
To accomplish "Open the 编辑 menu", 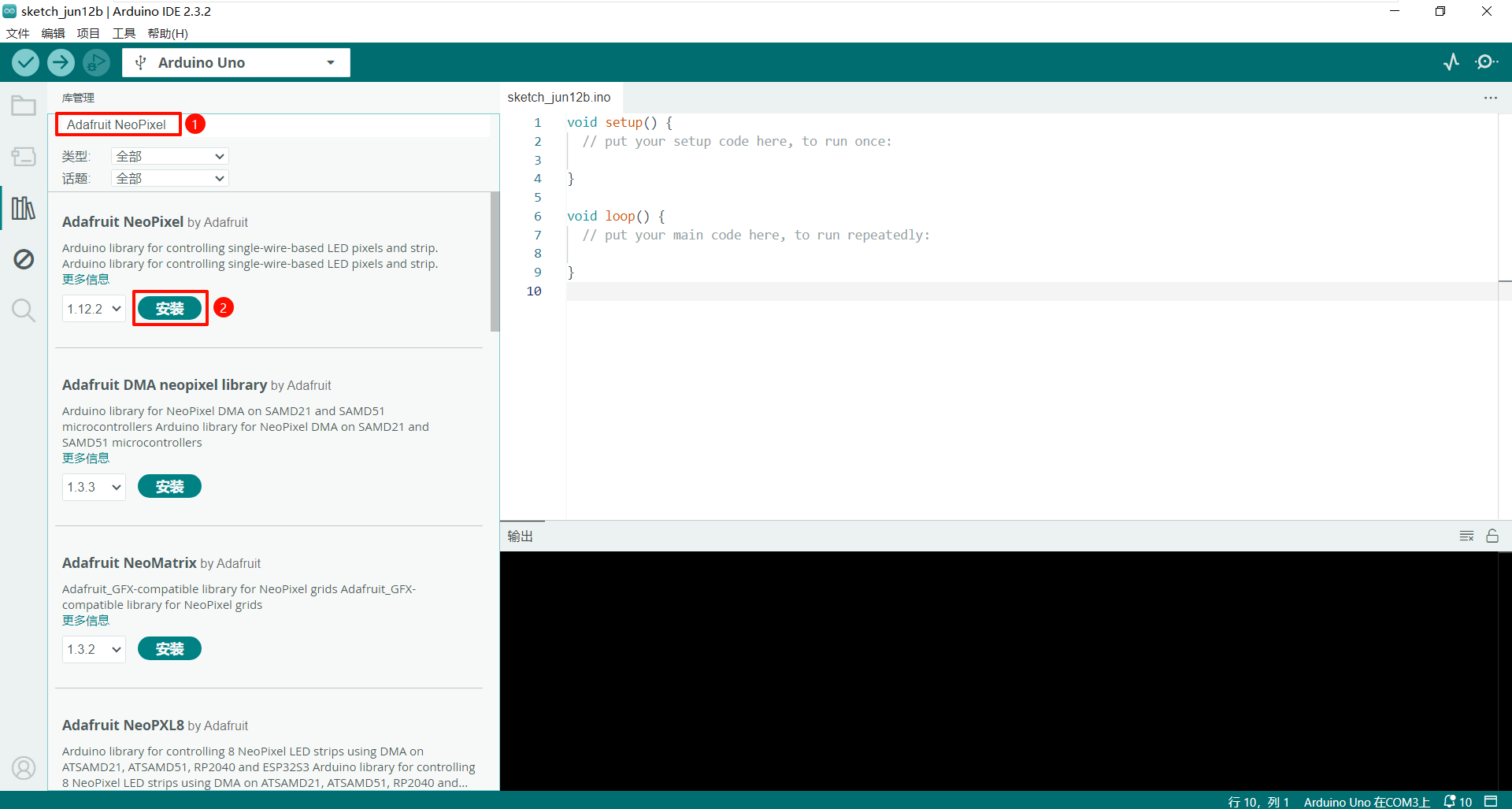I will tap(53, 33).
